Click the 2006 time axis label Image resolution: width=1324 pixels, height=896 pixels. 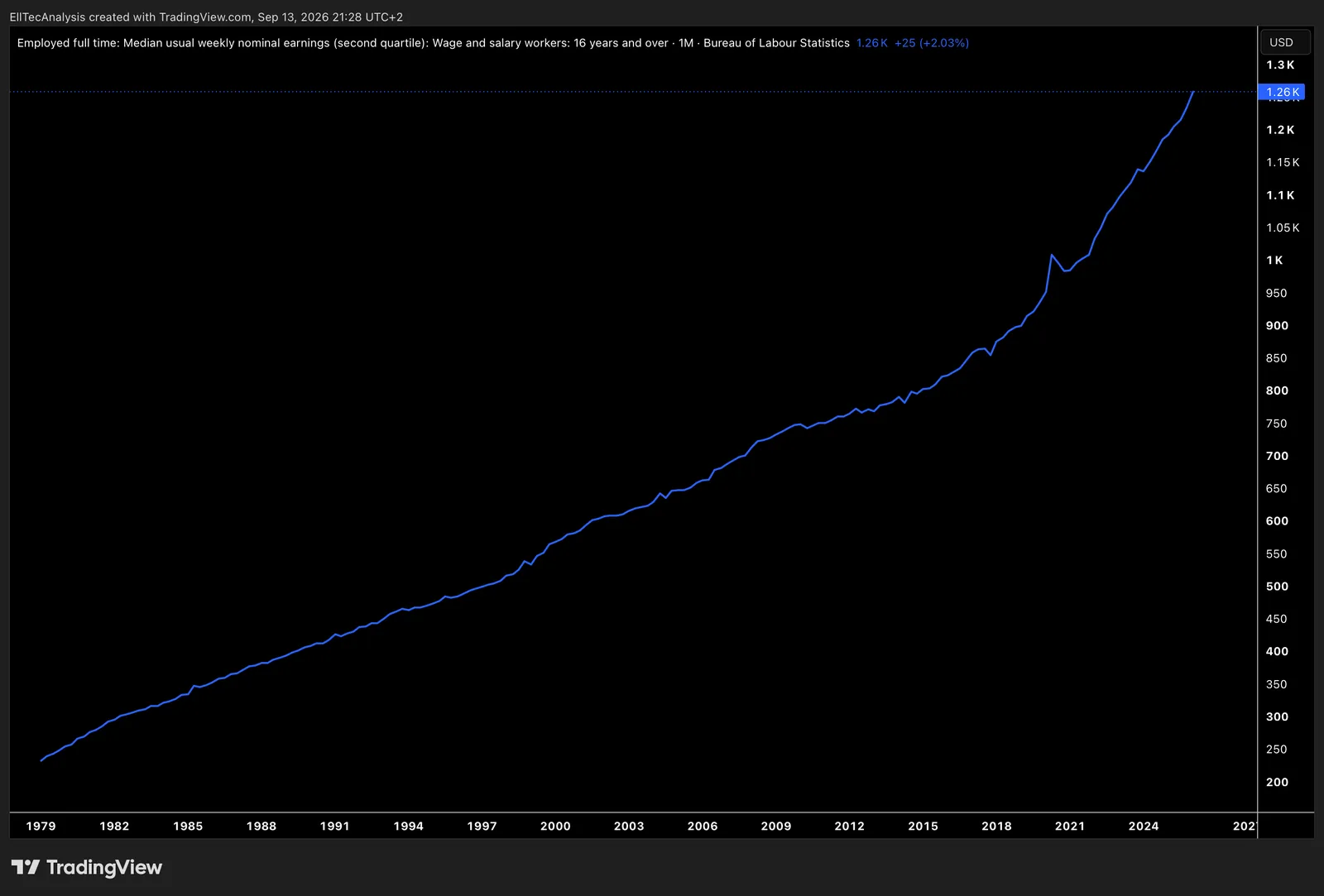703,826
